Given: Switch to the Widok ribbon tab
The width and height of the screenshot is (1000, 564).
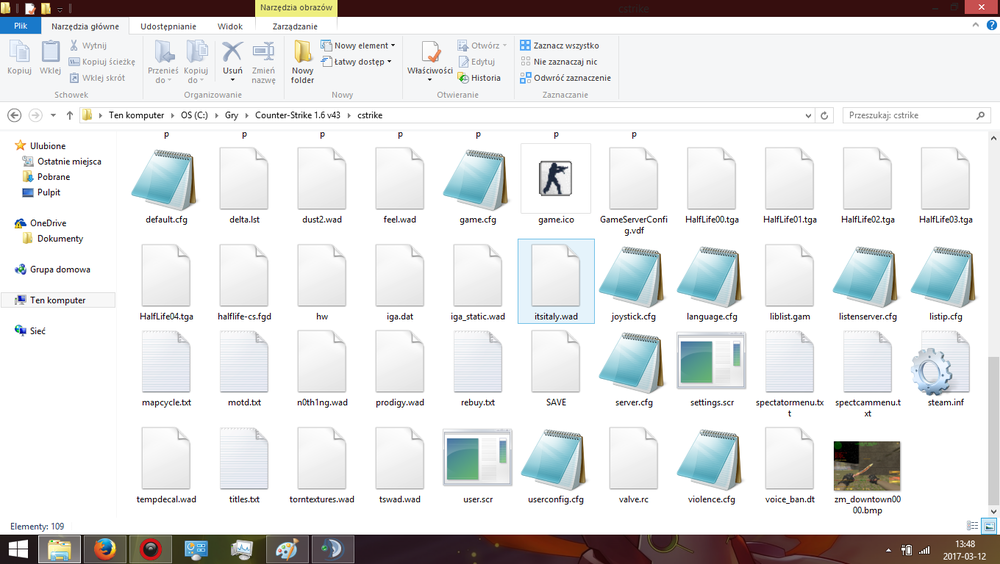Looking at the screenshot, I should 230,25.
